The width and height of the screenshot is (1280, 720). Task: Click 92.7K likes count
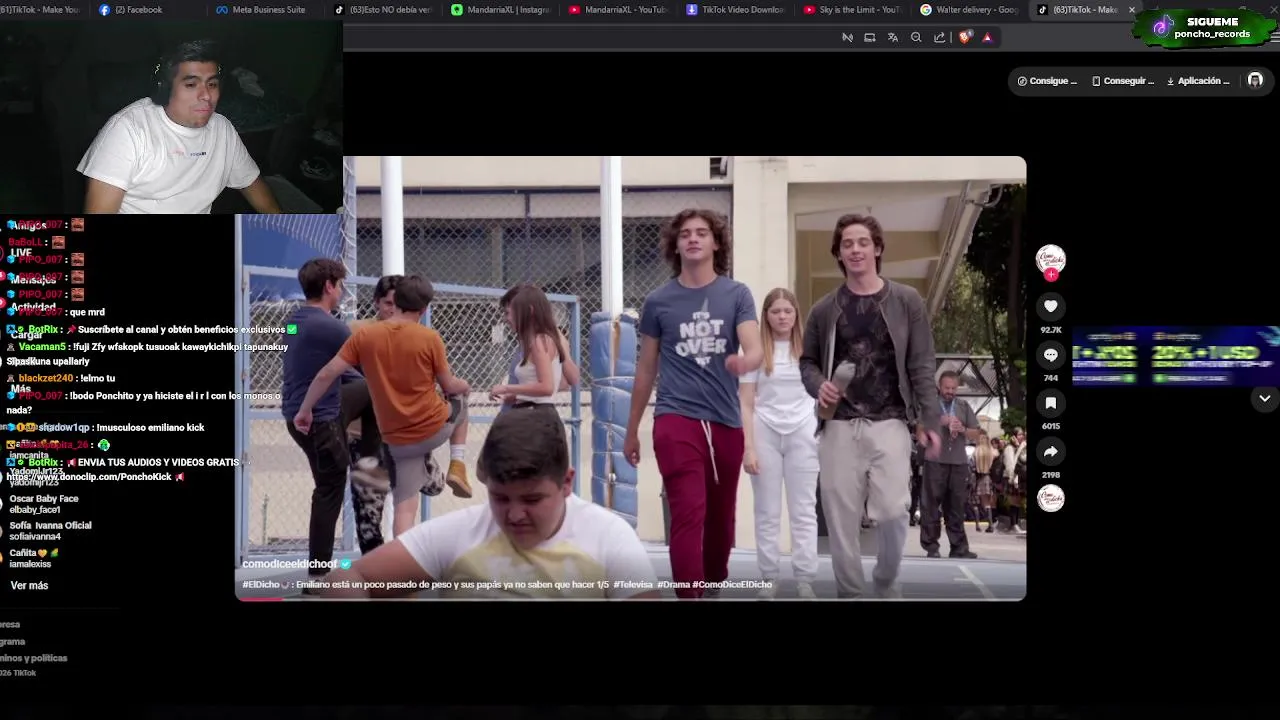point(1050,330)
